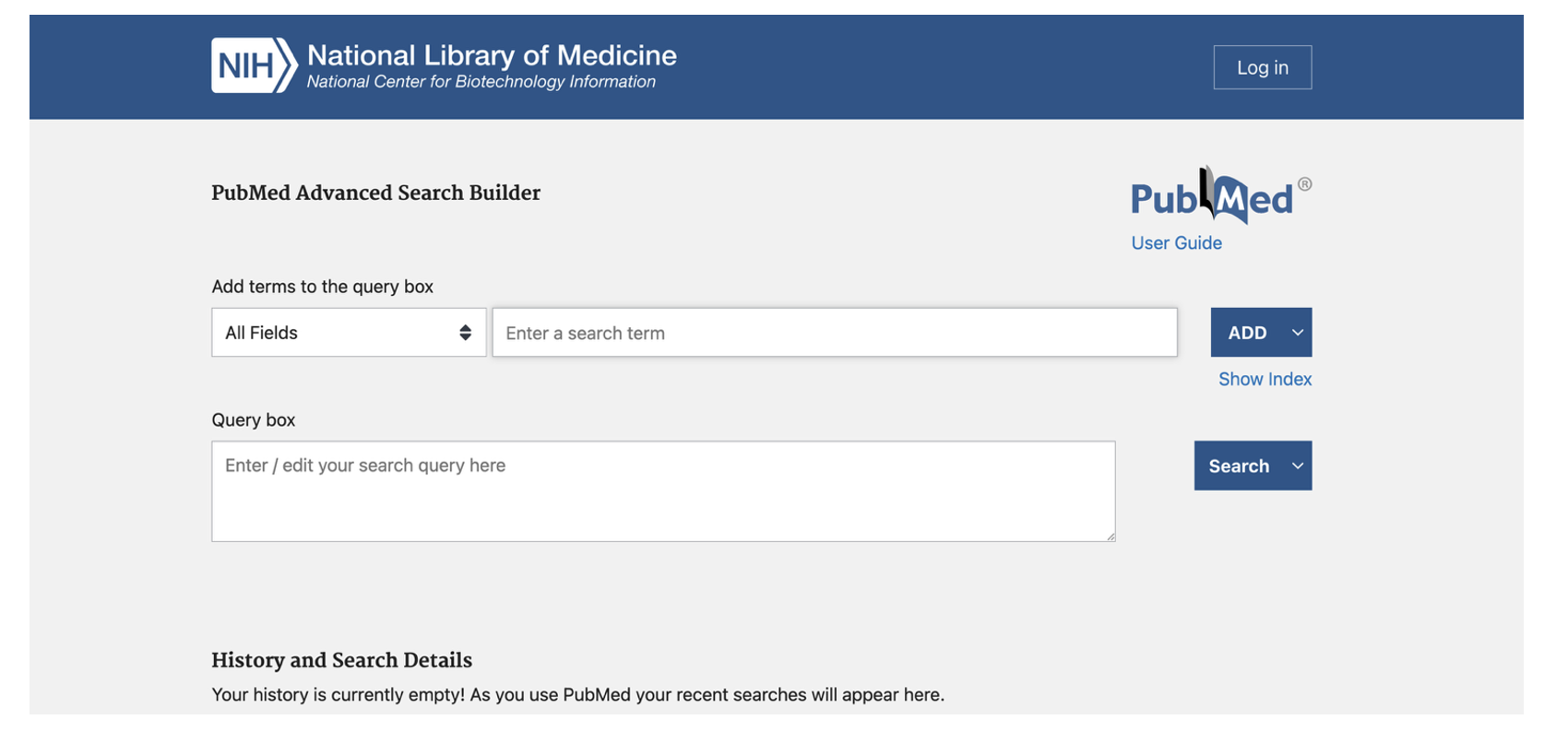This screenshot has width=1568, height=743.
Task: Click the History and Search Details heading
Action: pos(341,660)
